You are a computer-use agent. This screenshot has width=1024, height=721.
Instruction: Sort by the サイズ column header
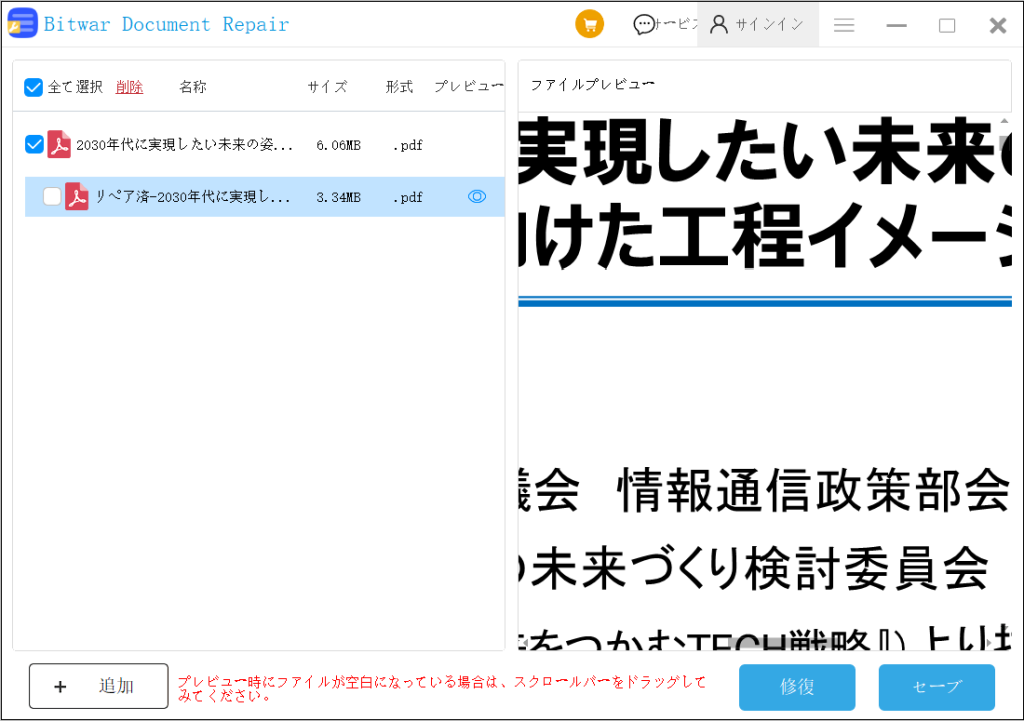coord(327,87)
